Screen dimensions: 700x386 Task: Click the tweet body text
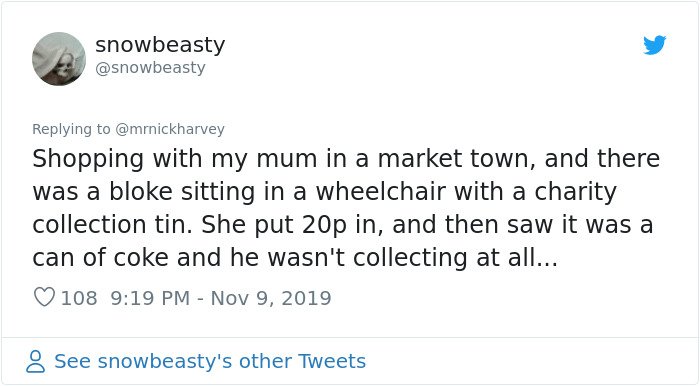[x=346, y=208]
